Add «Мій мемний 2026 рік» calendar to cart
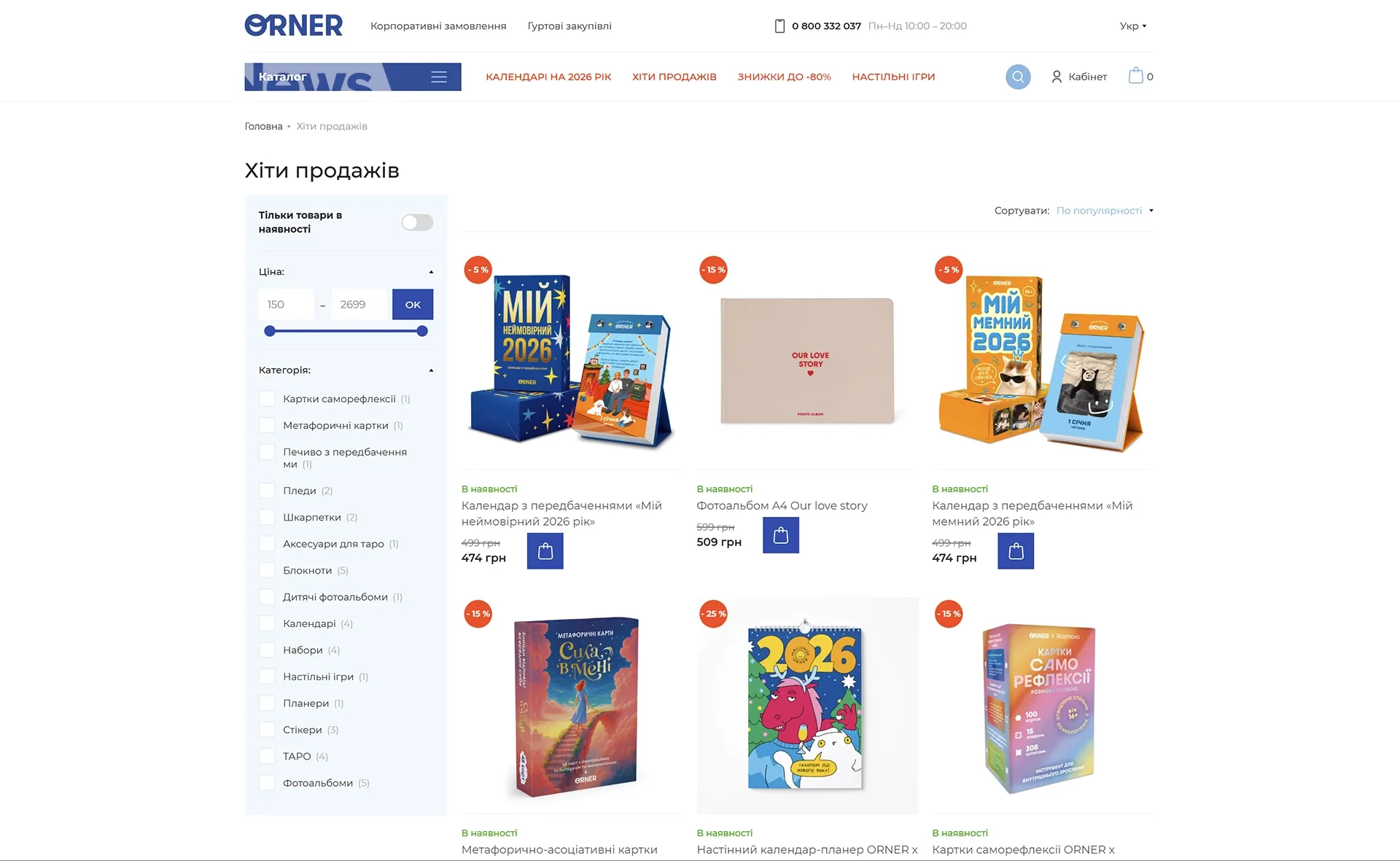The width and height of the screenshot is (1400, 861). pos(1016,551)
